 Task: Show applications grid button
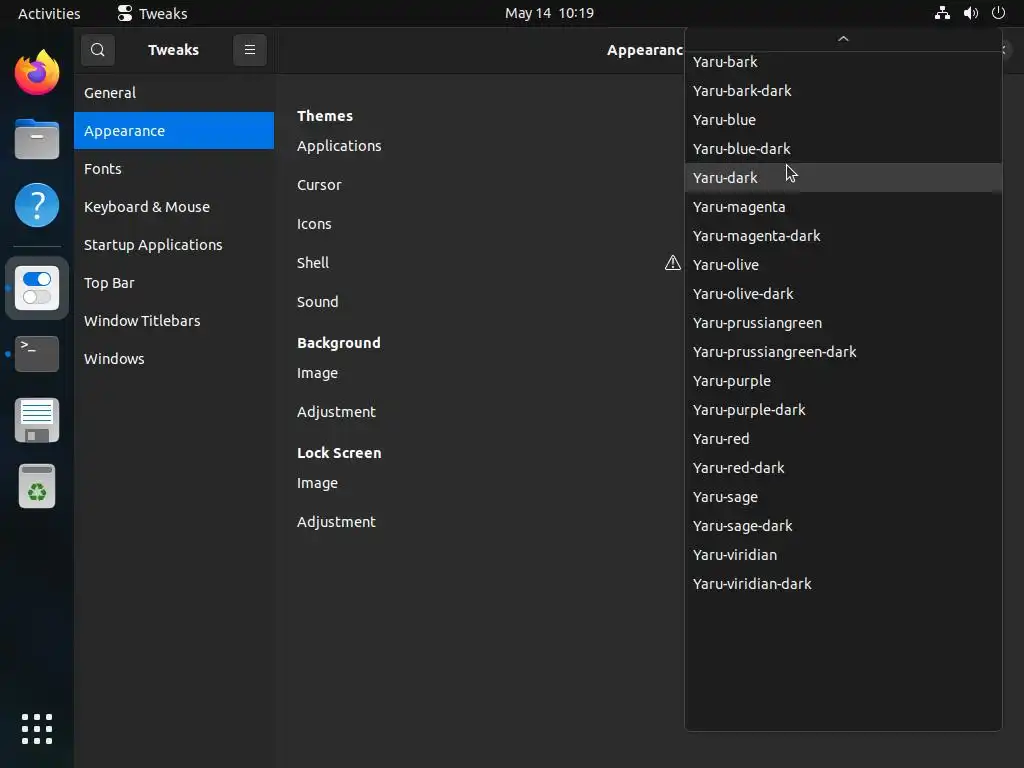[x=37, y=728]
